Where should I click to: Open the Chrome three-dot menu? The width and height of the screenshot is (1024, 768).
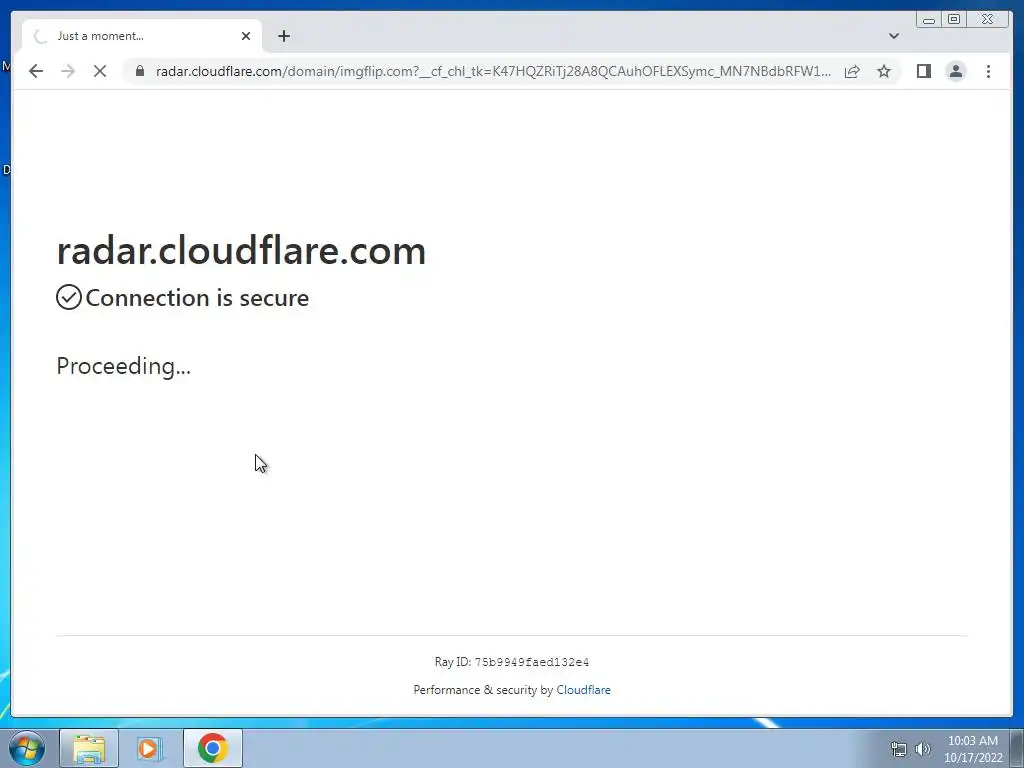coord(988,71)
